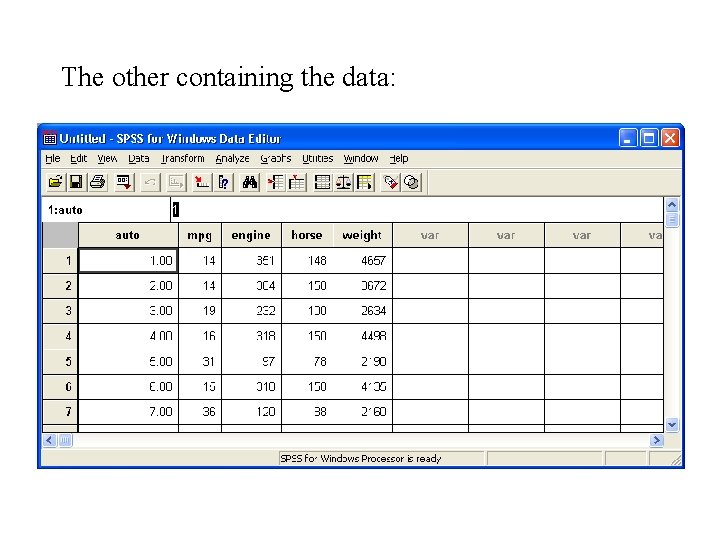Image resolution: width=720 pixels, height=540 pixels.
Task: Select row header 6
Action: (60, 387)
